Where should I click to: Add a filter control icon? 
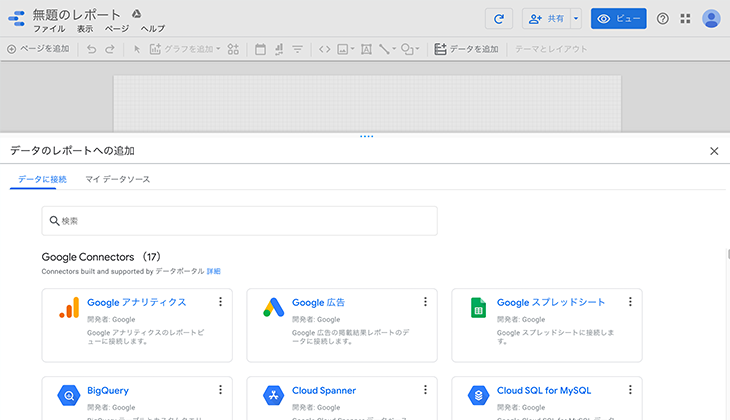pyautogui.click(x=297, y=49)
